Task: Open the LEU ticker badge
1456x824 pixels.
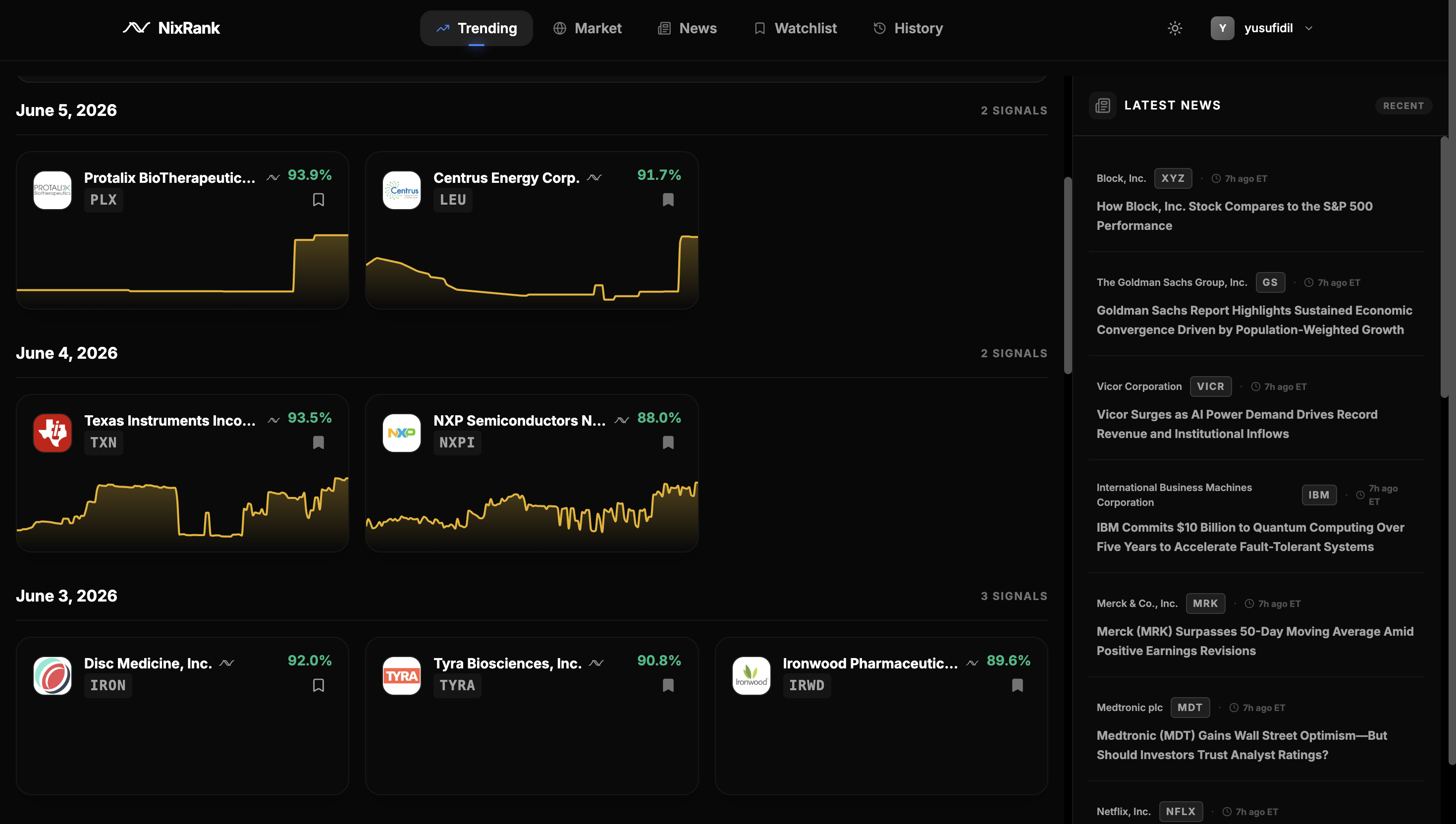Action: click(452, 200)
